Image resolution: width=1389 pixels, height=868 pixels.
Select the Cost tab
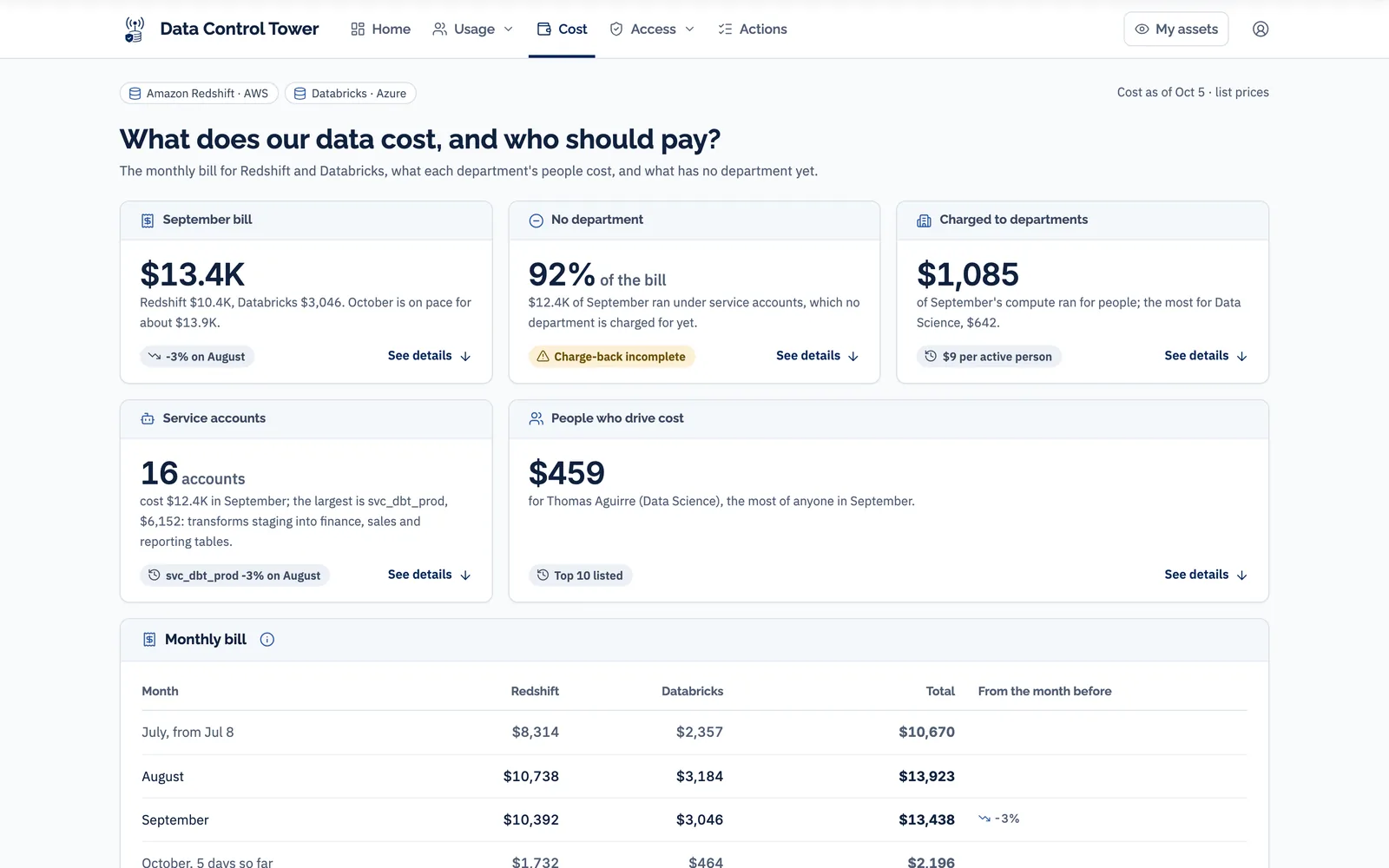[x=562, y=30]
